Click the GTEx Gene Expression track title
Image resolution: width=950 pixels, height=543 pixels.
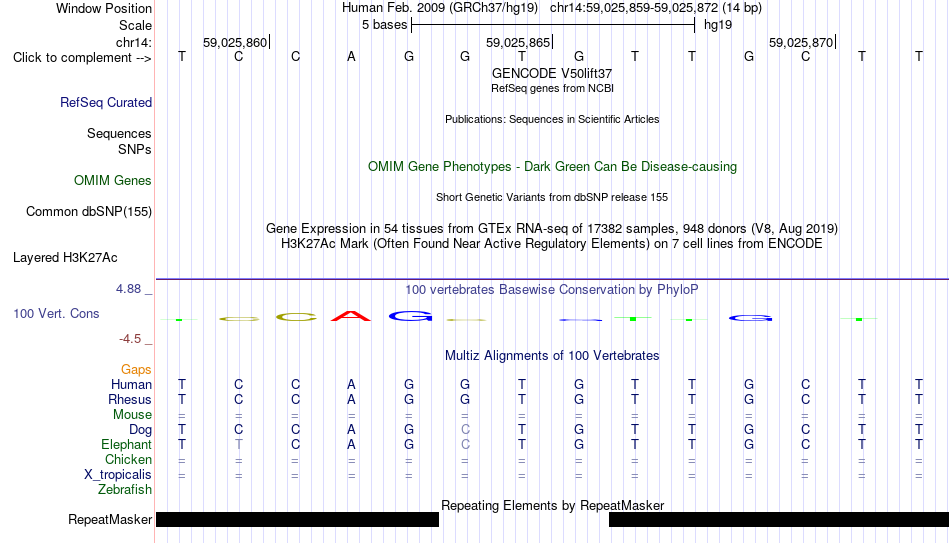(x=552, y=228)
